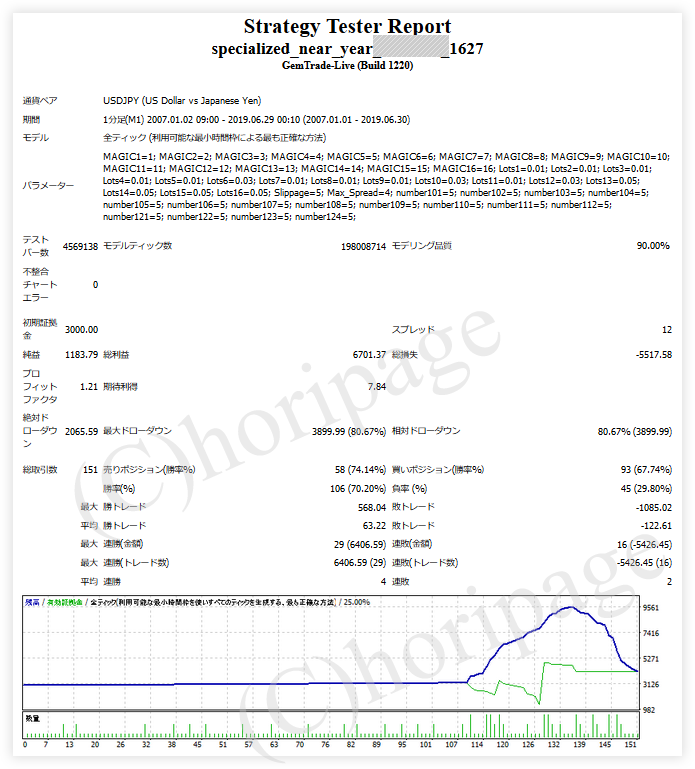
Task: Select the "総取引数" label
Action: click(40, 470)
